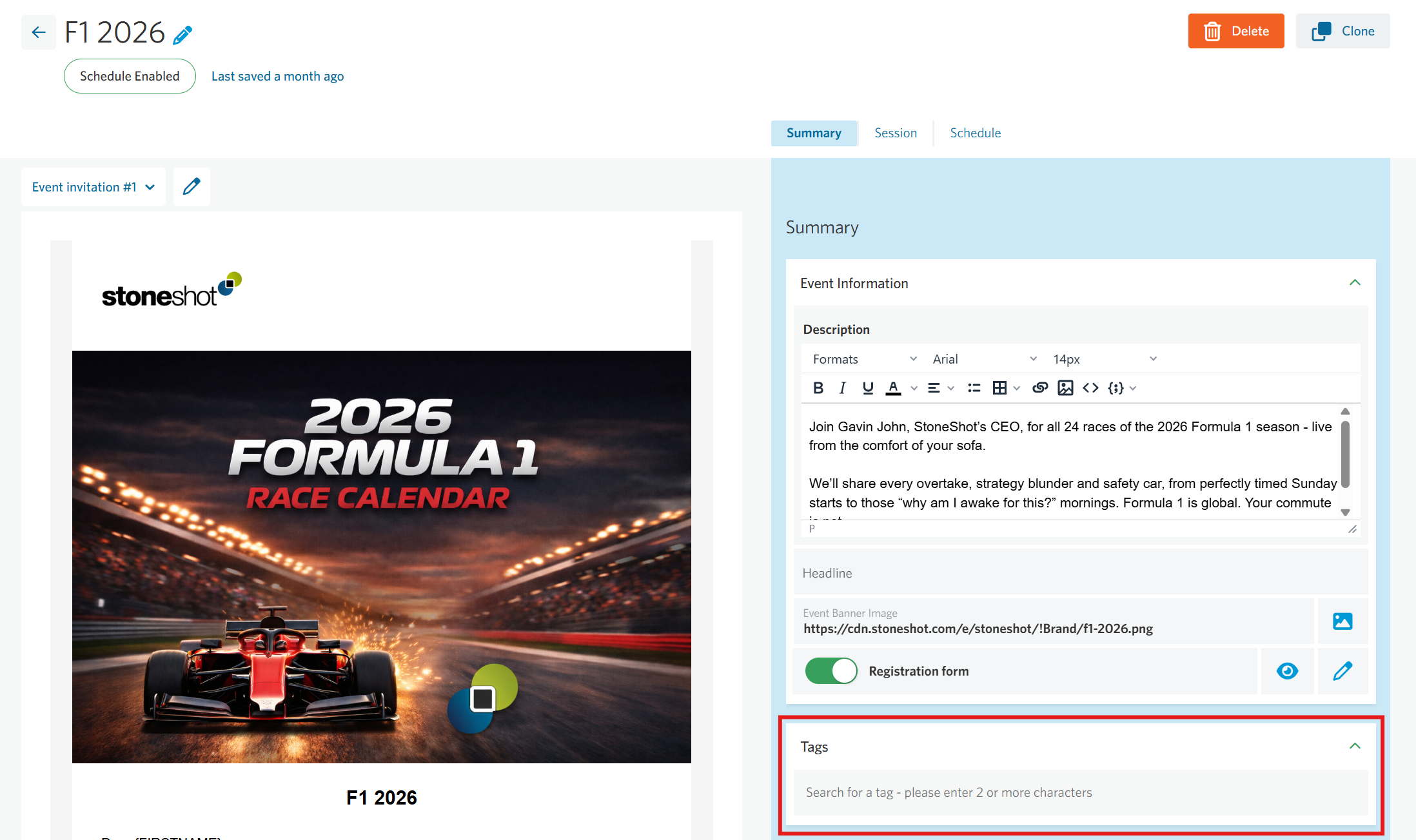Viewport: 1416px width, 840px height.
Task: Click the F1 race calendar banner image
Action: (x=382, y=557)
